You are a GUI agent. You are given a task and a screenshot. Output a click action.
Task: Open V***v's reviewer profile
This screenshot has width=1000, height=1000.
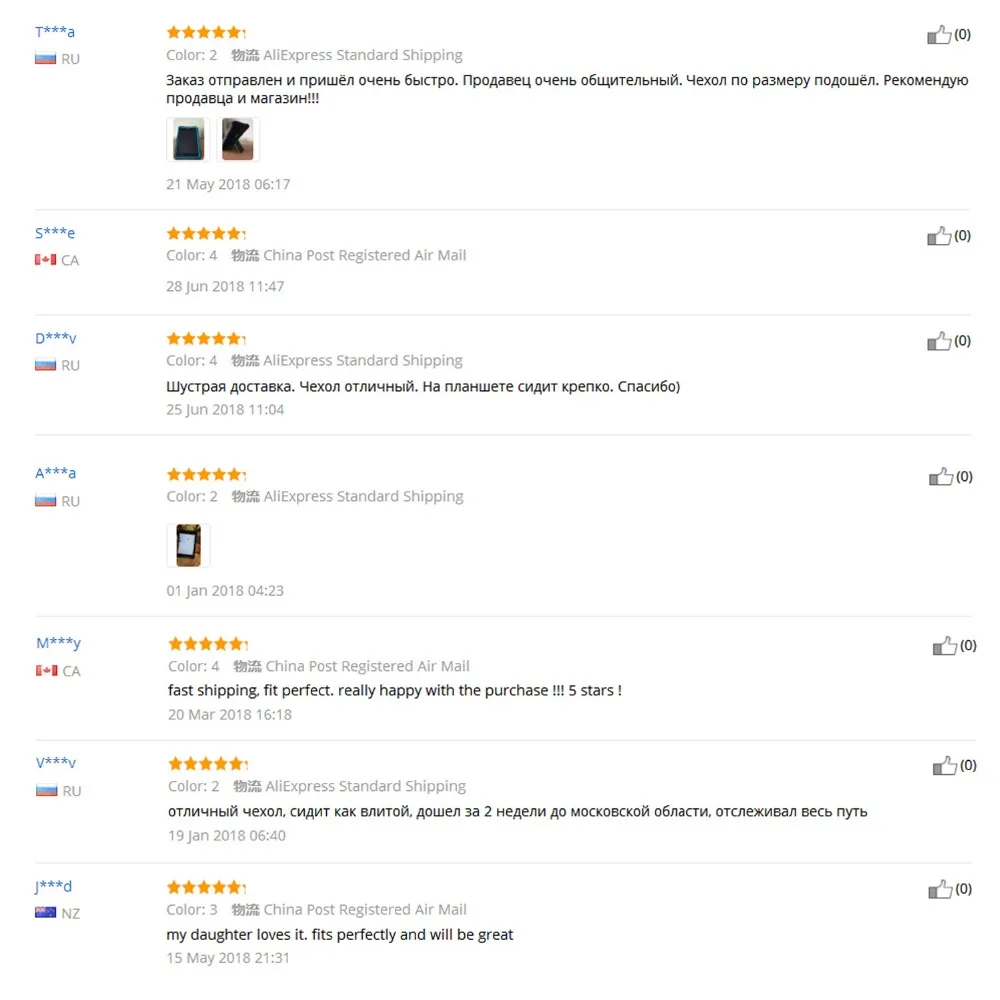click(56, 762)
